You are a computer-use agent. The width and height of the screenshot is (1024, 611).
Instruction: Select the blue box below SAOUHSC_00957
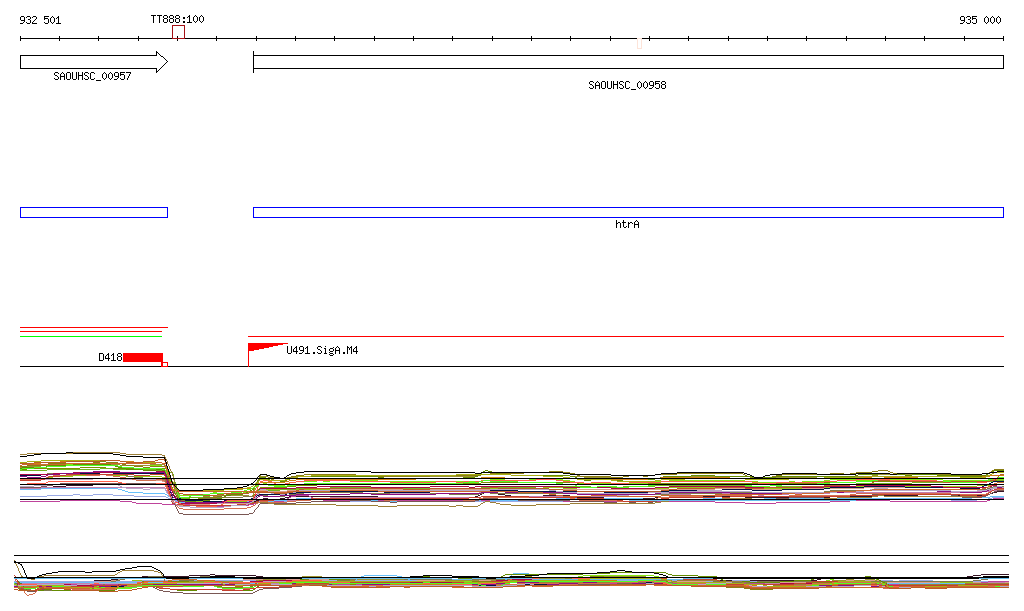(93, 212)
